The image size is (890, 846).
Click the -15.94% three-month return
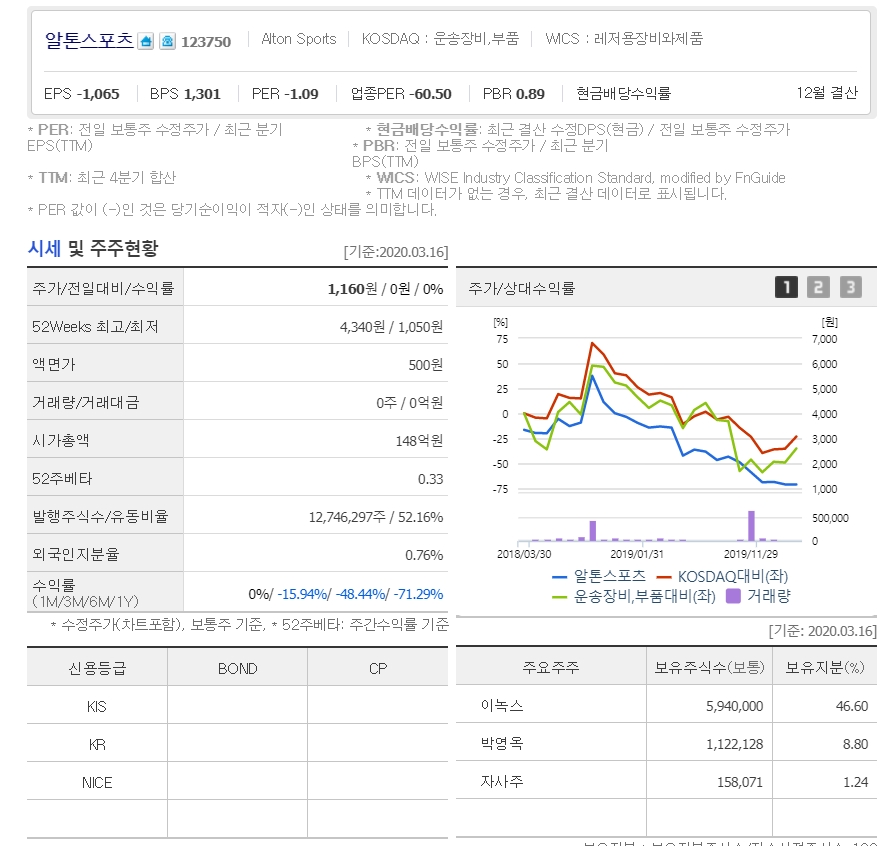303,594
